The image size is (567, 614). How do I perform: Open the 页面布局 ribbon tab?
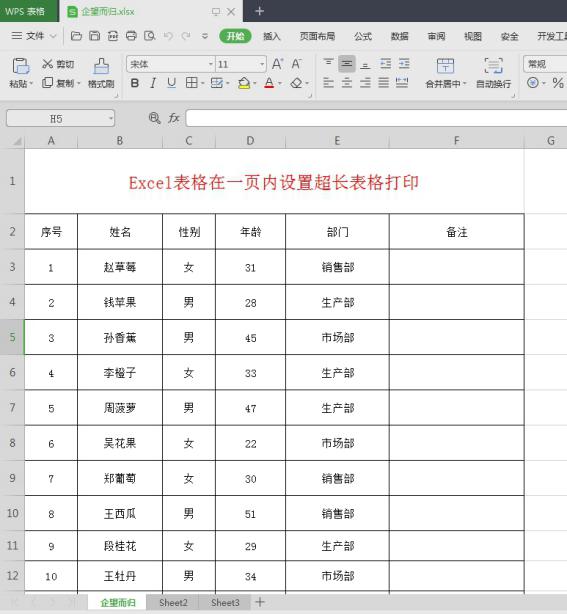pyautogui.click(x=317, y=36)
